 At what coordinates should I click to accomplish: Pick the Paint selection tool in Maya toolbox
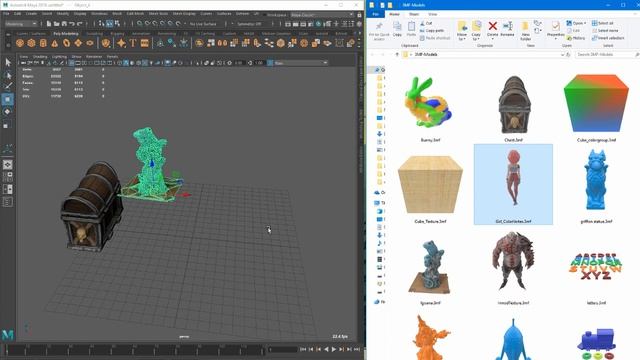[8, 86]
